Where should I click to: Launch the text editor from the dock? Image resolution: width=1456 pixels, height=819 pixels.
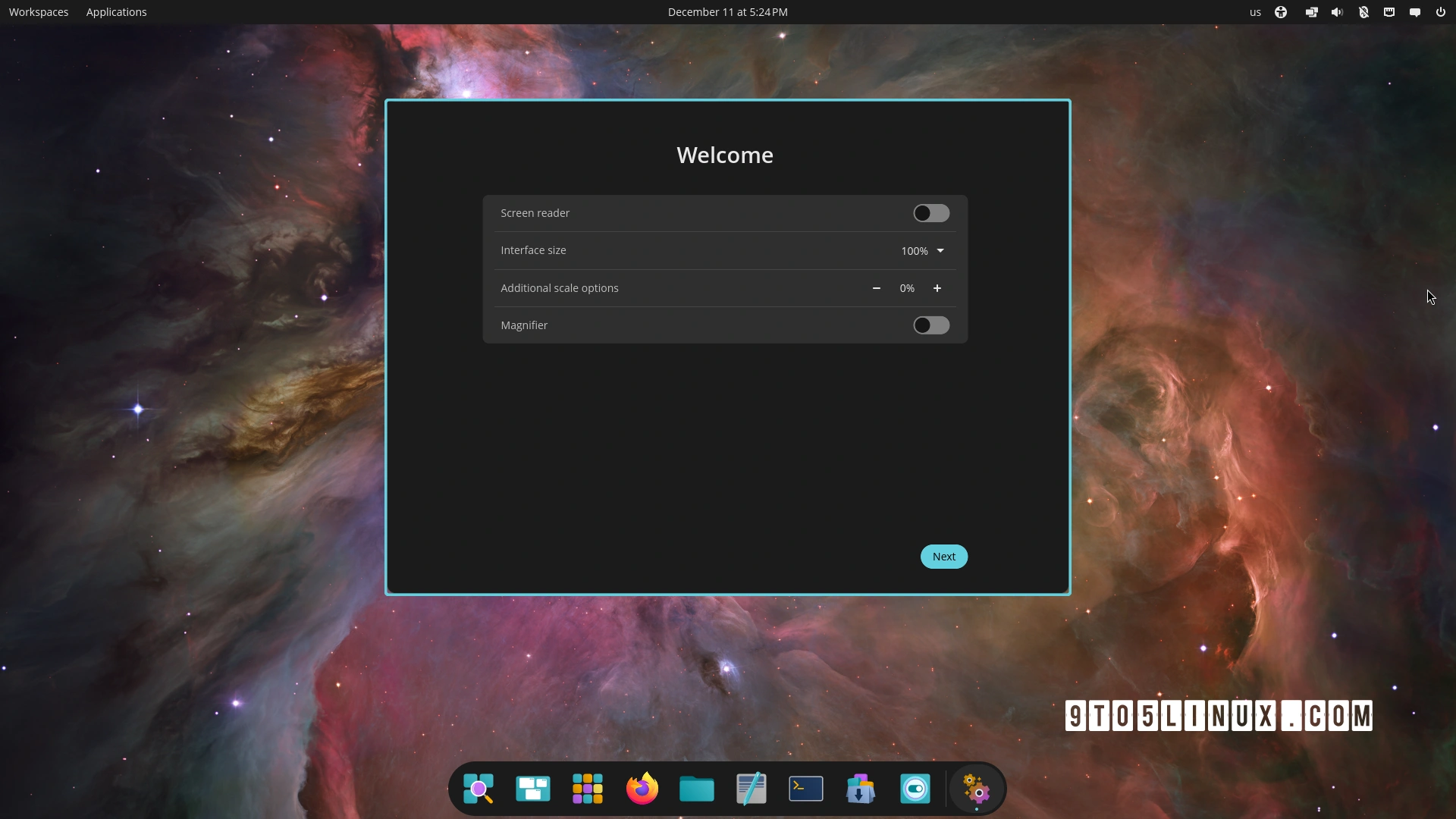pyautogui.click(x=752, y=789)
